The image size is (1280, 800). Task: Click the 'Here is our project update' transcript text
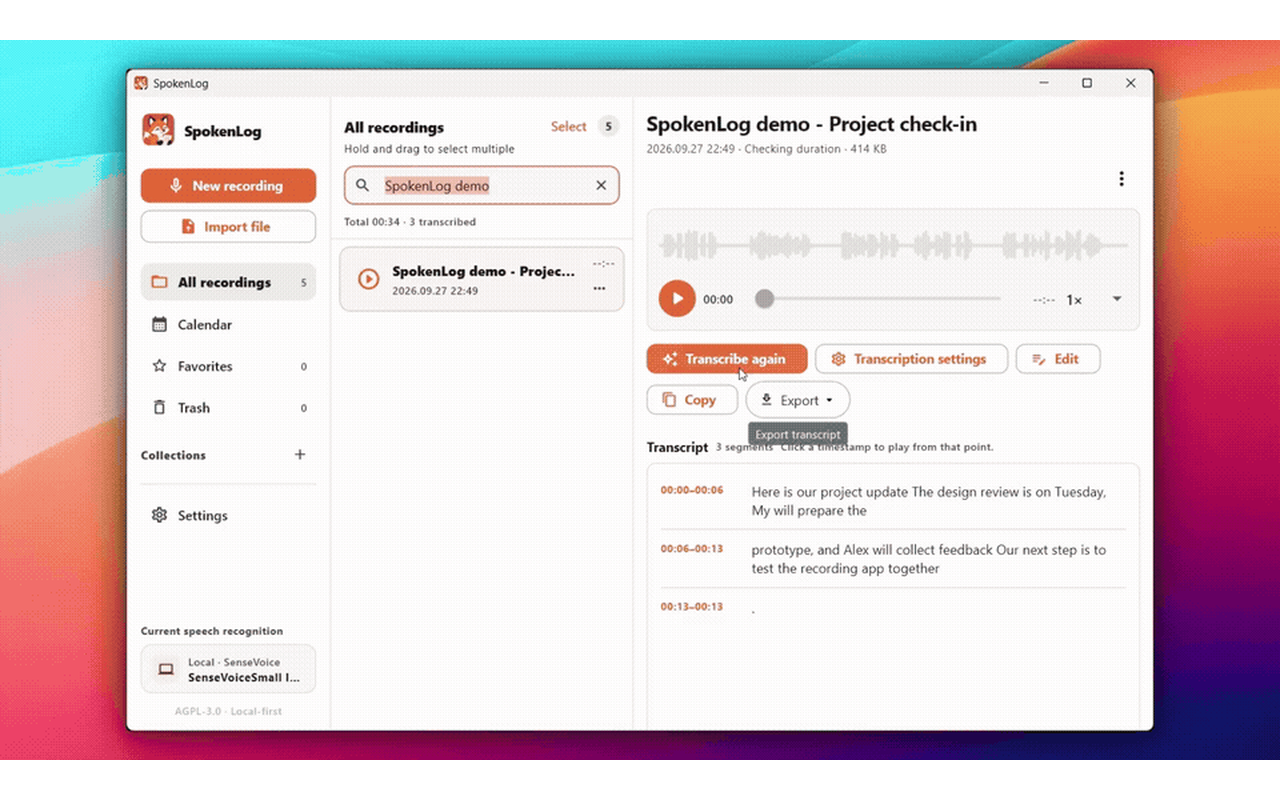(x=929, y=501)
